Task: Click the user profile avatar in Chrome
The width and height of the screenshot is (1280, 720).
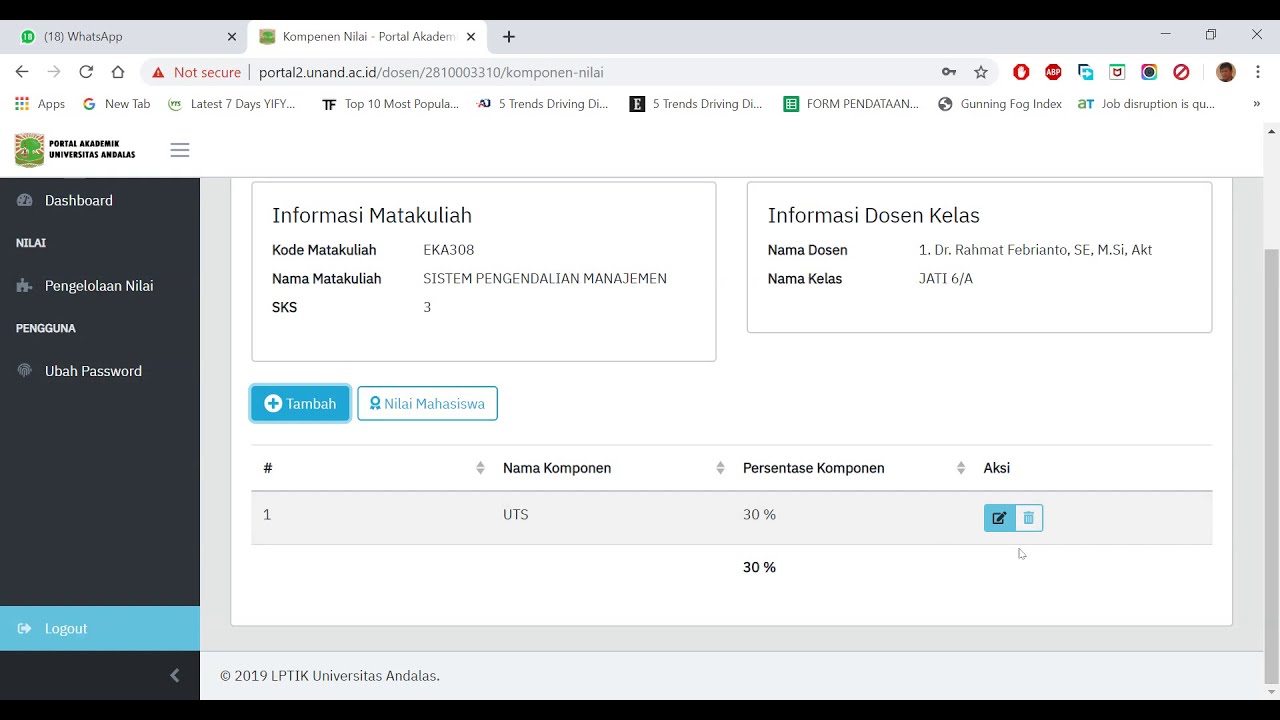Action: (x=1226, y=72)
